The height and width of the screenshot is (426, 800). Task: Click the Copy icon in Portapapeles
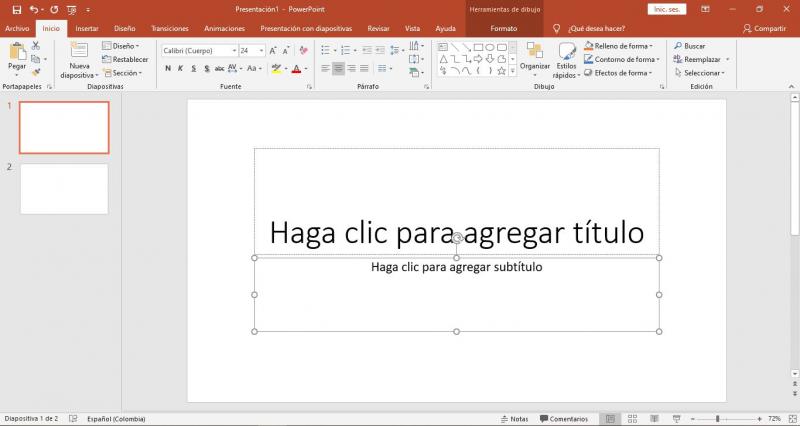[35, 59]
